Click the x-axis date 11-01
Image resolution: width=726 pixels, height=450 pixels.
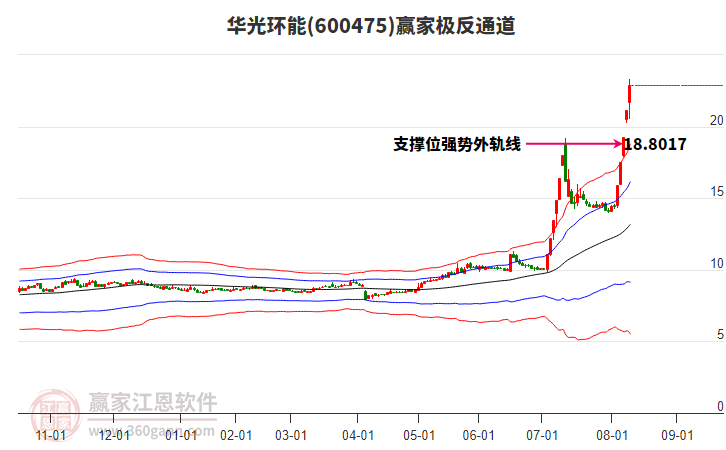[51, 435]
